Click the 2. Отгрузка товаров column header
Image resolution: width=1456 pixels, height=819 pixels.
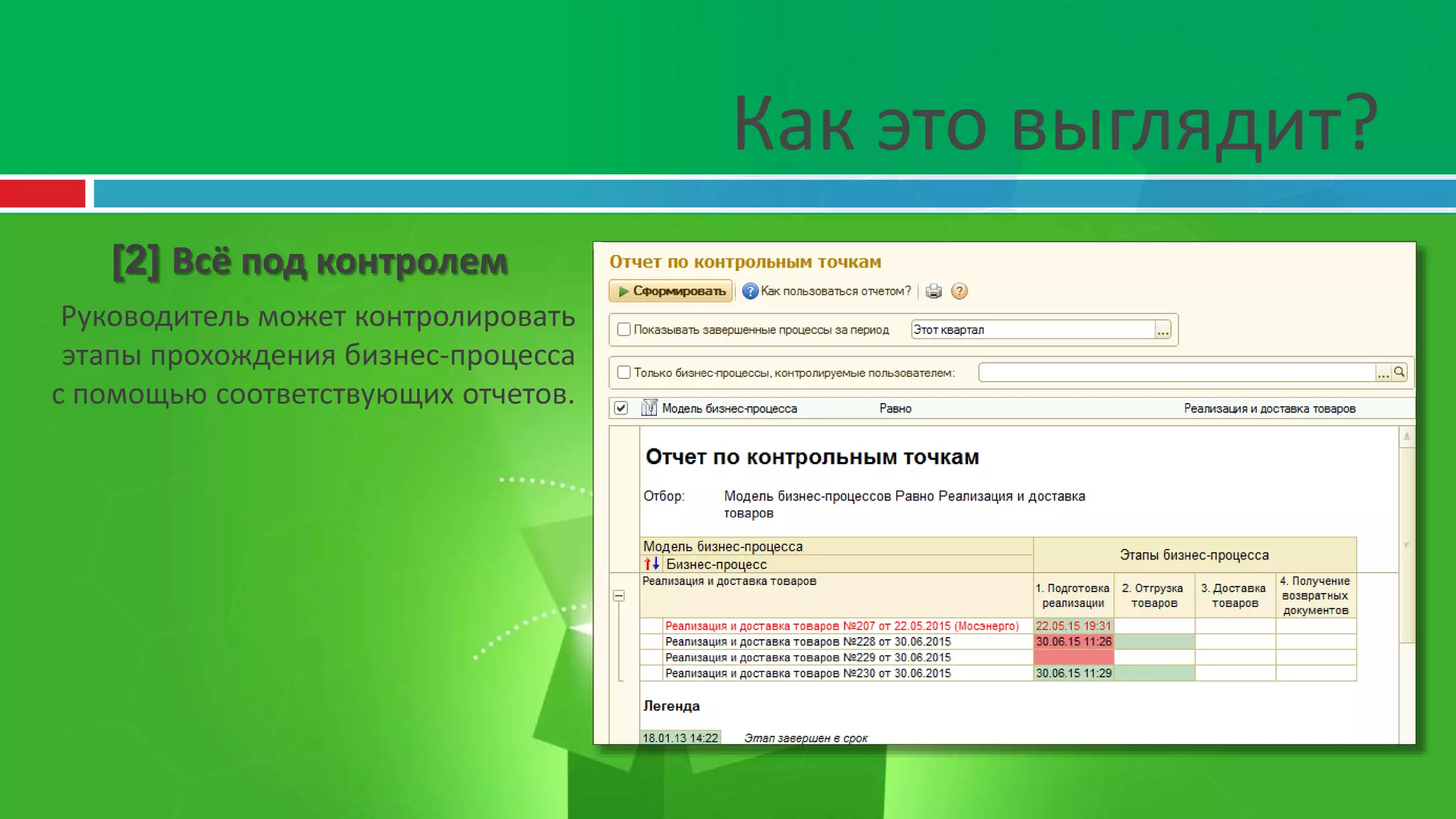pyautogui.click(x=1155, y=596)
